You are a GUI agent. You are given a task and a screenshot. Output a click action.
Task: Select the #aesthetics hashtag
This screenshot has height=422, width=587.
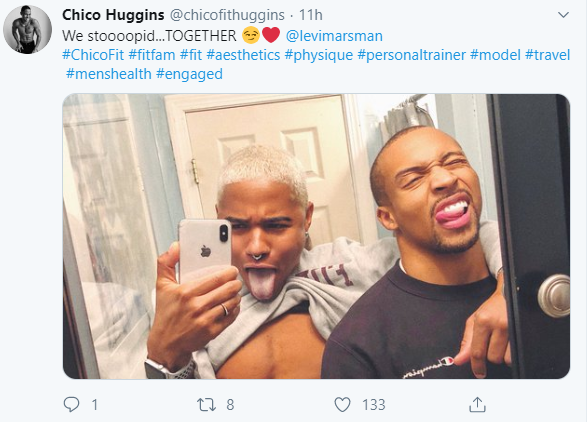[243, 55]
